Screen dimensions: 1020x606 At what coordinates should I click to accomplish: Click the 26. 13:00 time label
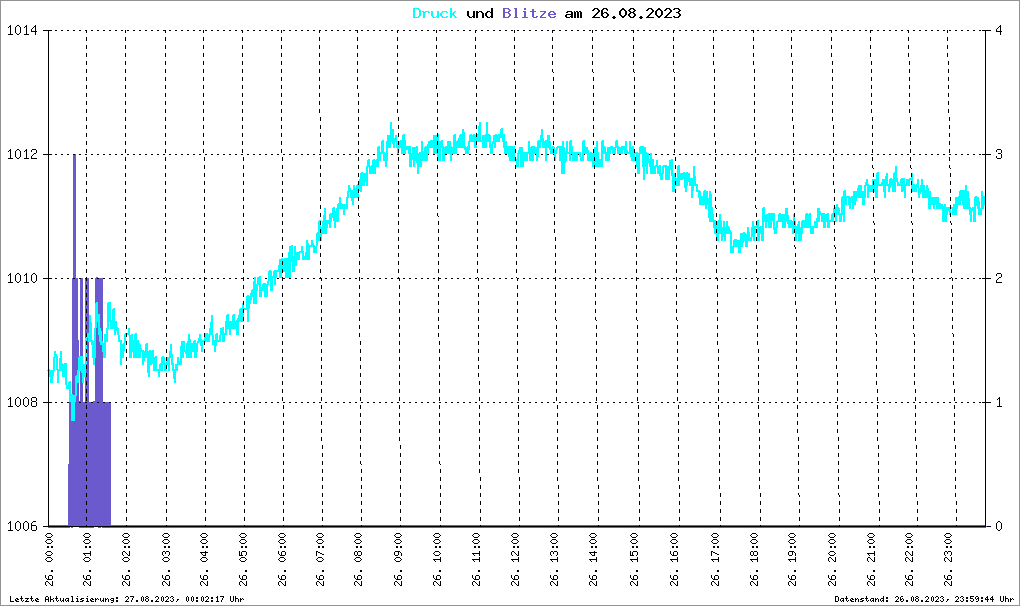[x=554, y=559]
